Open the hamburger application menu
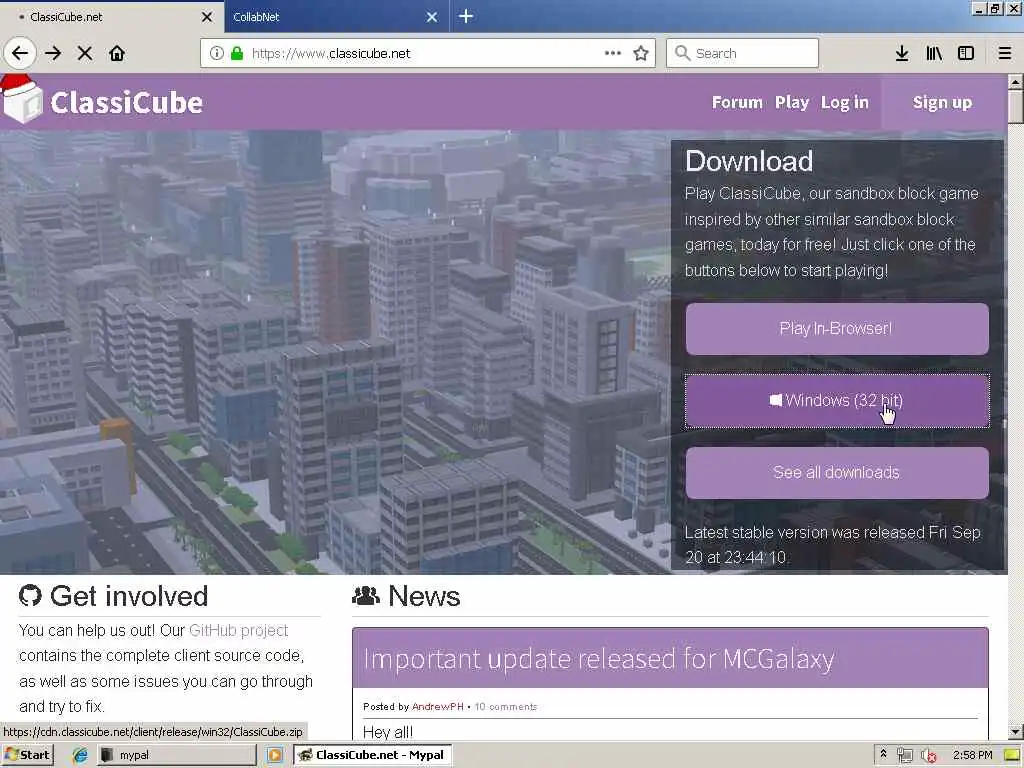Viewport: 1024px width, 768px height. (x=1005, y=54)
